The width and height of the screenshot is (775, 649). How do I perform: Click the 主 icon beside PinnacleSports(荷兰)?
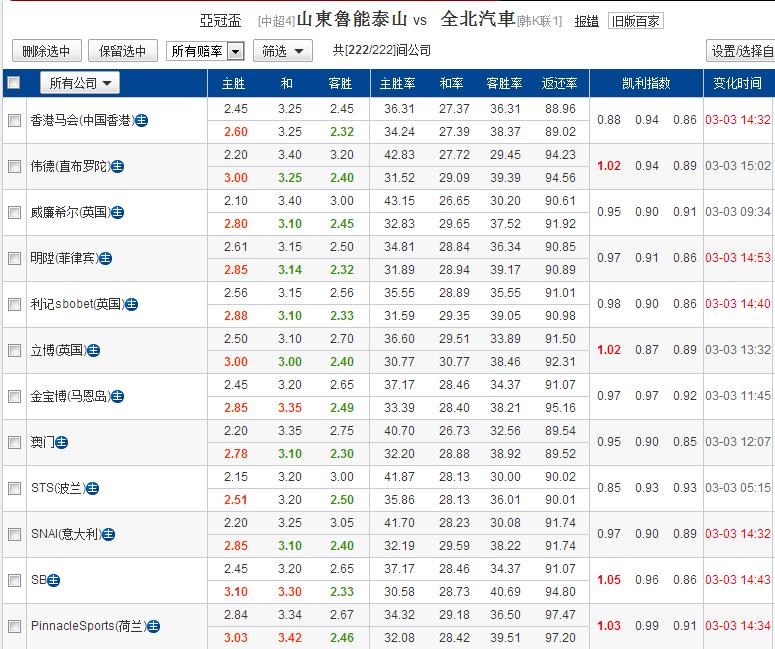(154, 626)
